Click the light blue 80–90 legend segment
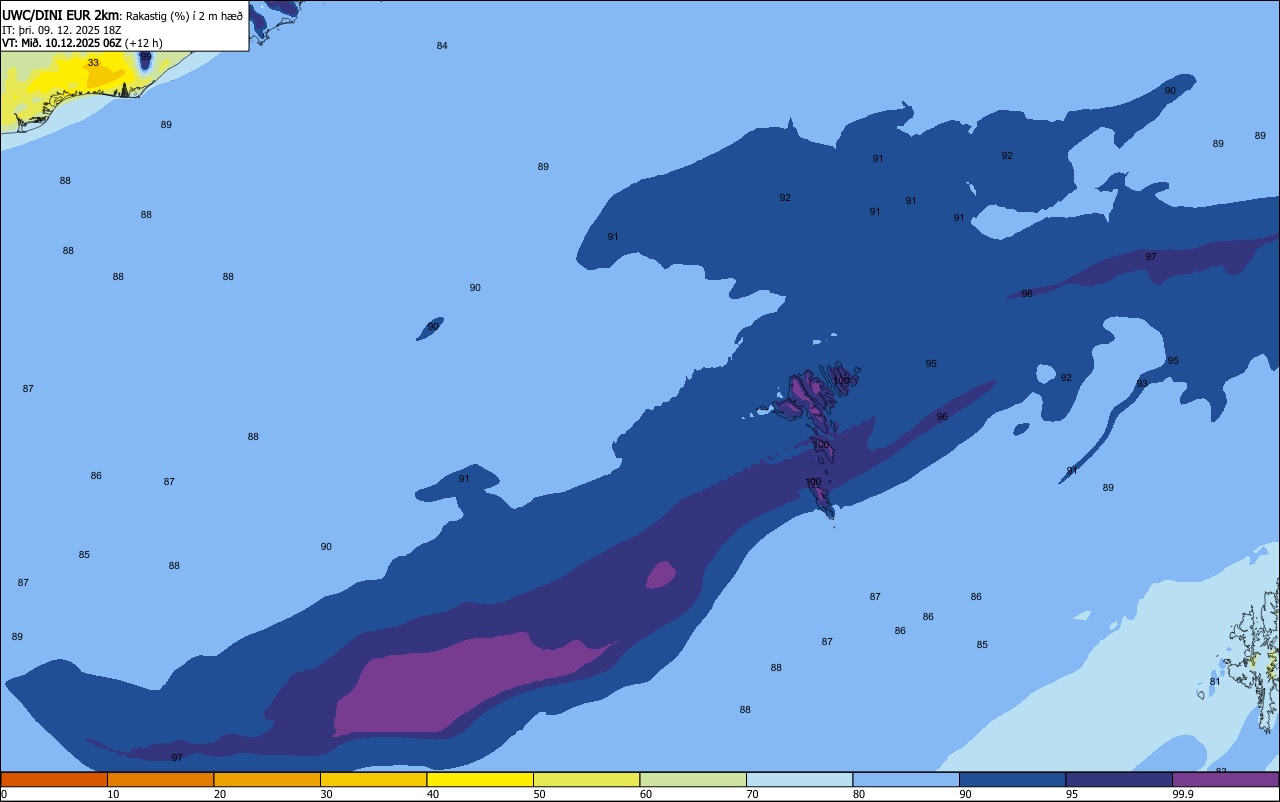 coord(906,779)
